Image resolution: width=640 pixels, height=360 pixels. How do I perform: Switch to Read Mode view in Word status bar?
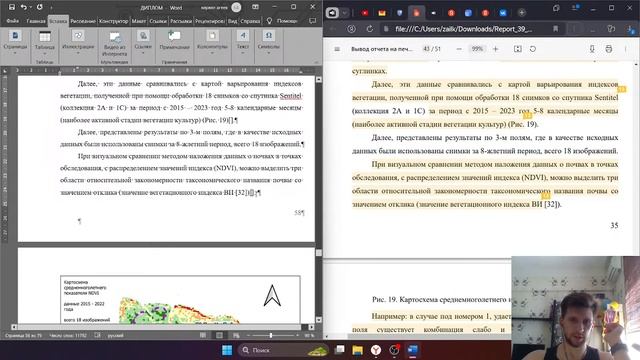(x=203, y=335)
